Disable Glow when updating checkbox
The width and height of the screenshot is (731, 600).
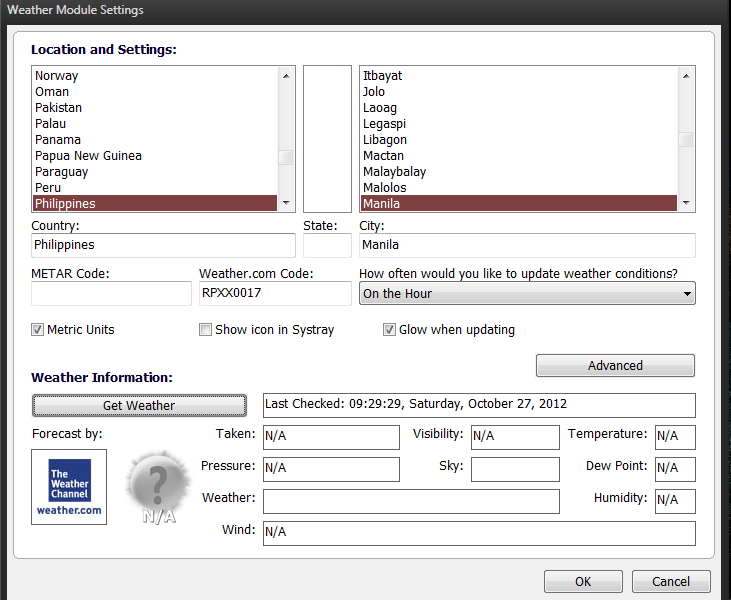click(x=390, y=330)
